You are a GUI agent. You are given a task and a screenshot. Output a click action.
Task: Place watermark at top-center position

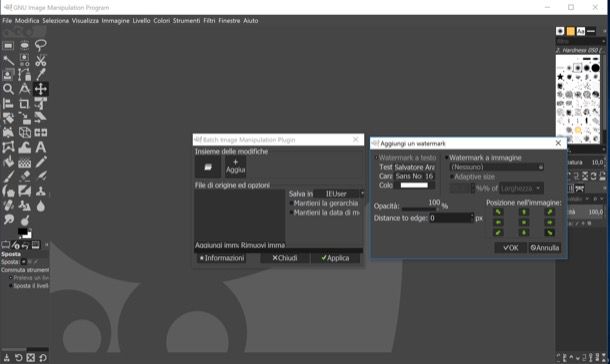pos(524,212)
